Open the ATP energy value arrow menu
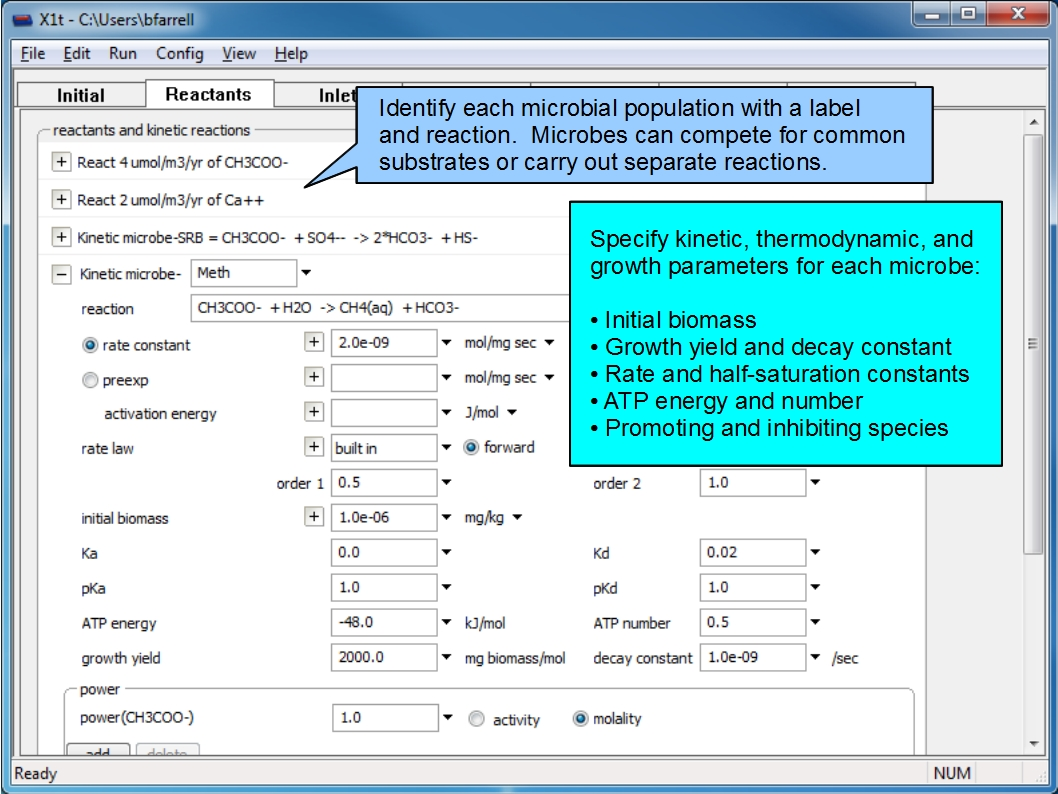Screen dimensions: 1058x794 (447, 622)
